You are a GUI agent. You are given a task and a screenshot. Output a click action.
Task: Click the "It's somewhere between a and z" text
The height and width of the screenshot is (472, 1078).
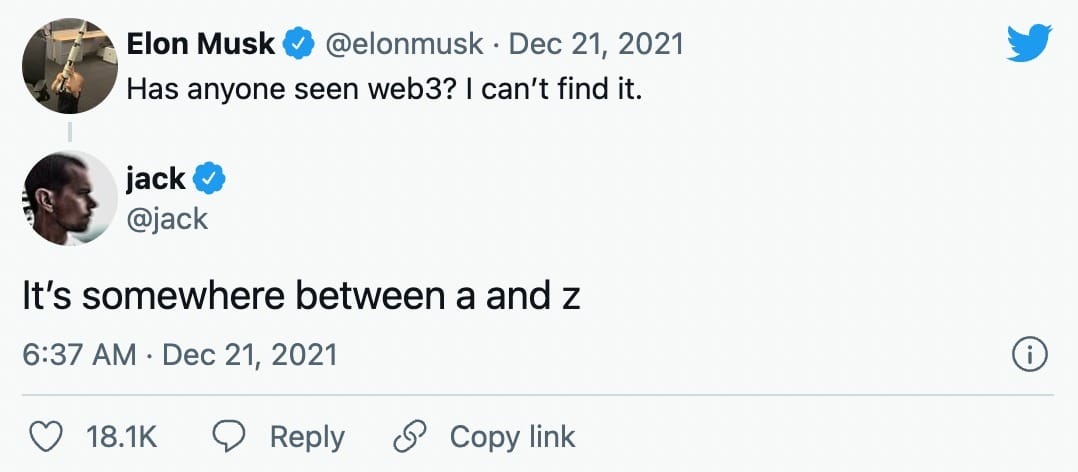301,298
